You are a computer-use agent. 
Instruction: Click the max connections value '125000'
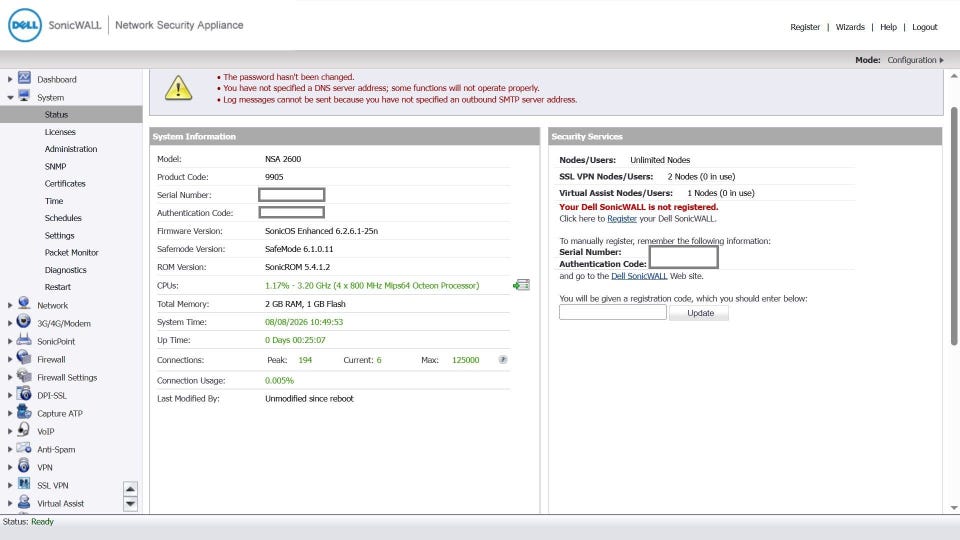(465, 360)
